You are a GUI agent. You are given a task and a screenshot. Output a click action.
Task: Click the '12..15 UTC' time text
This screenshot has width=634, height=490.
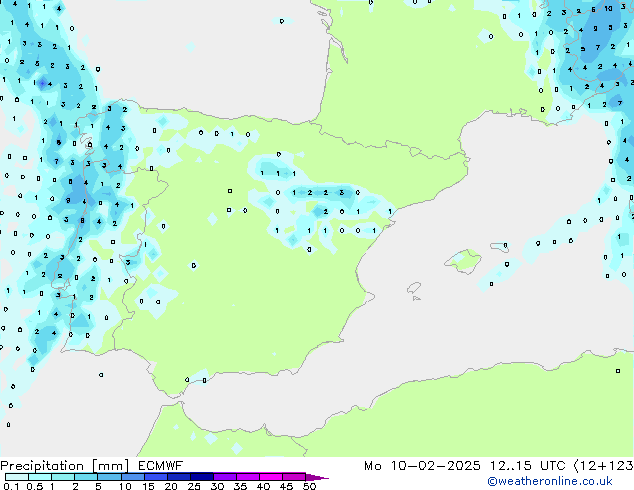click(x=527, y=466)
